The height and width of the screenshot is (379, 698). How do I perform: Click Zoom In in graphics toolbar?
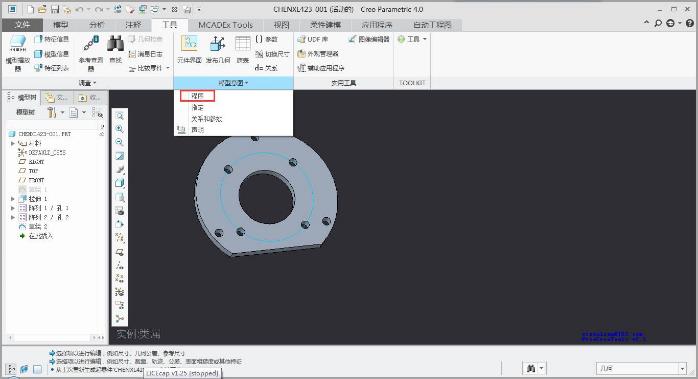click(x=119, y=129)
